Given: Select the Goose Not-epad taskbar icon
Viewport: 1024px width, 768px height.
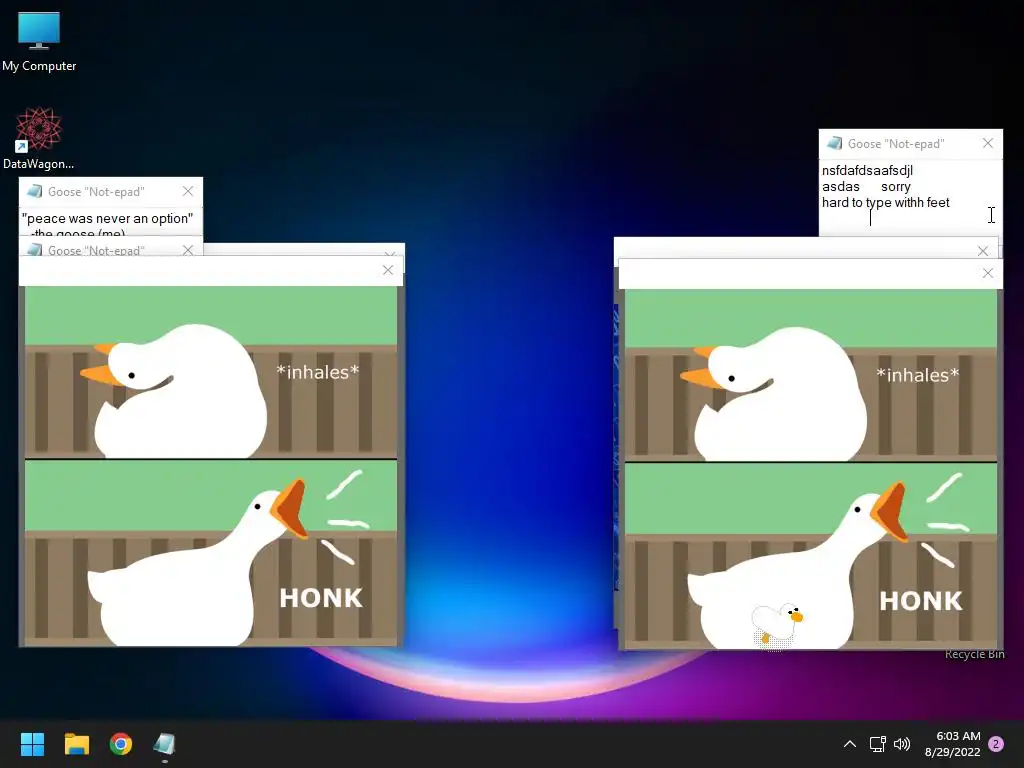Looking at the screenshot, I should click(165, 744).
